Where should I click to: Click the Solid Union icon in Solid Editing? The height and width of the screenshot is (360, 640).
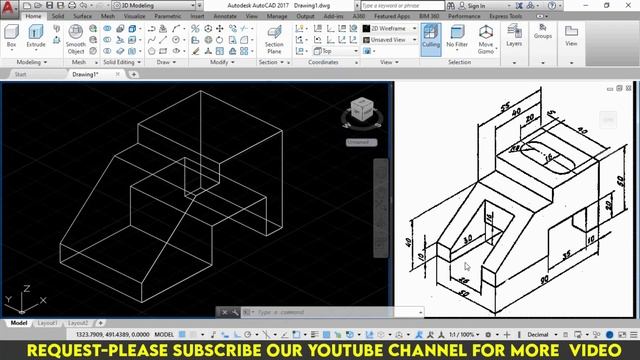[x=107, y=28]
